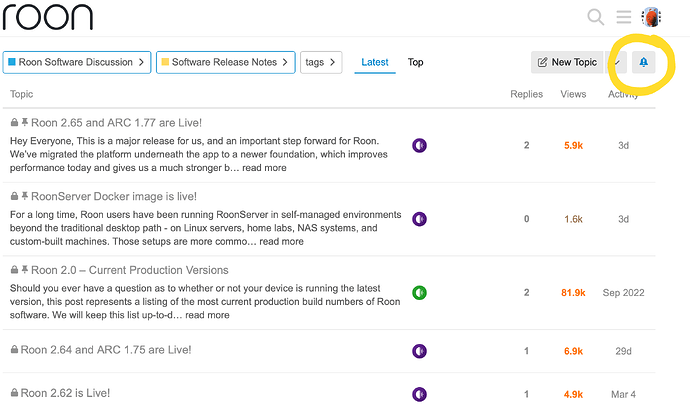Click views 1.6k for RoonServer Docker topic
This screenshot has height=405, width=690.
pyautogui.click(x=573, y=219)
